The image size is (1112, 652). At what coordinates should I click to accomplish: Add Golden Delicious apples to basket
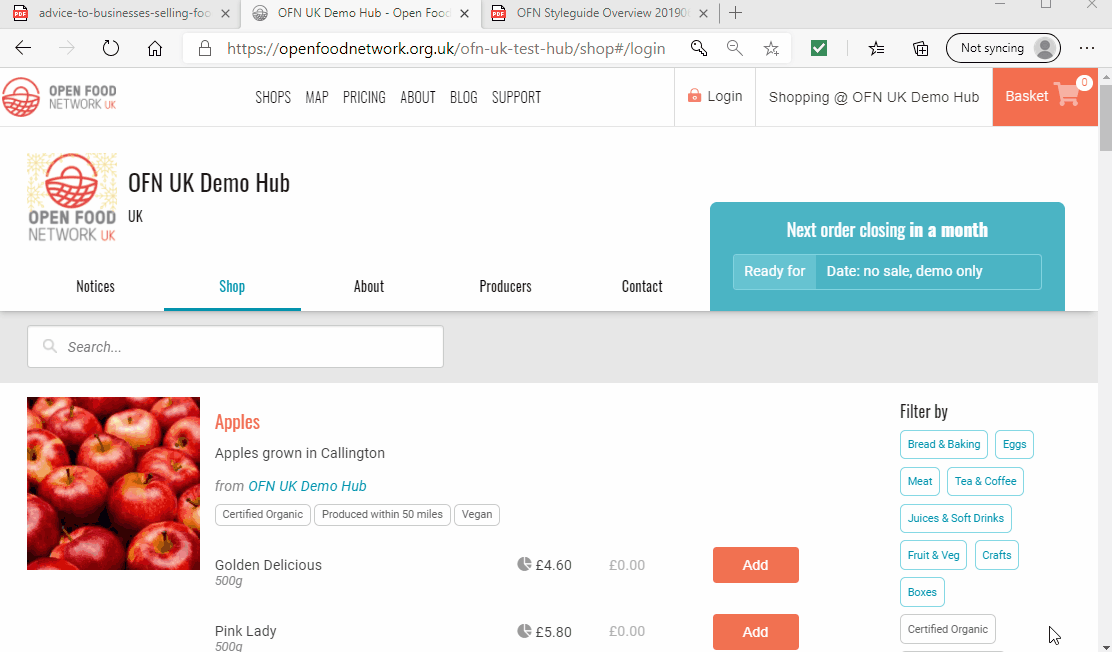click(x=755, y=565)
